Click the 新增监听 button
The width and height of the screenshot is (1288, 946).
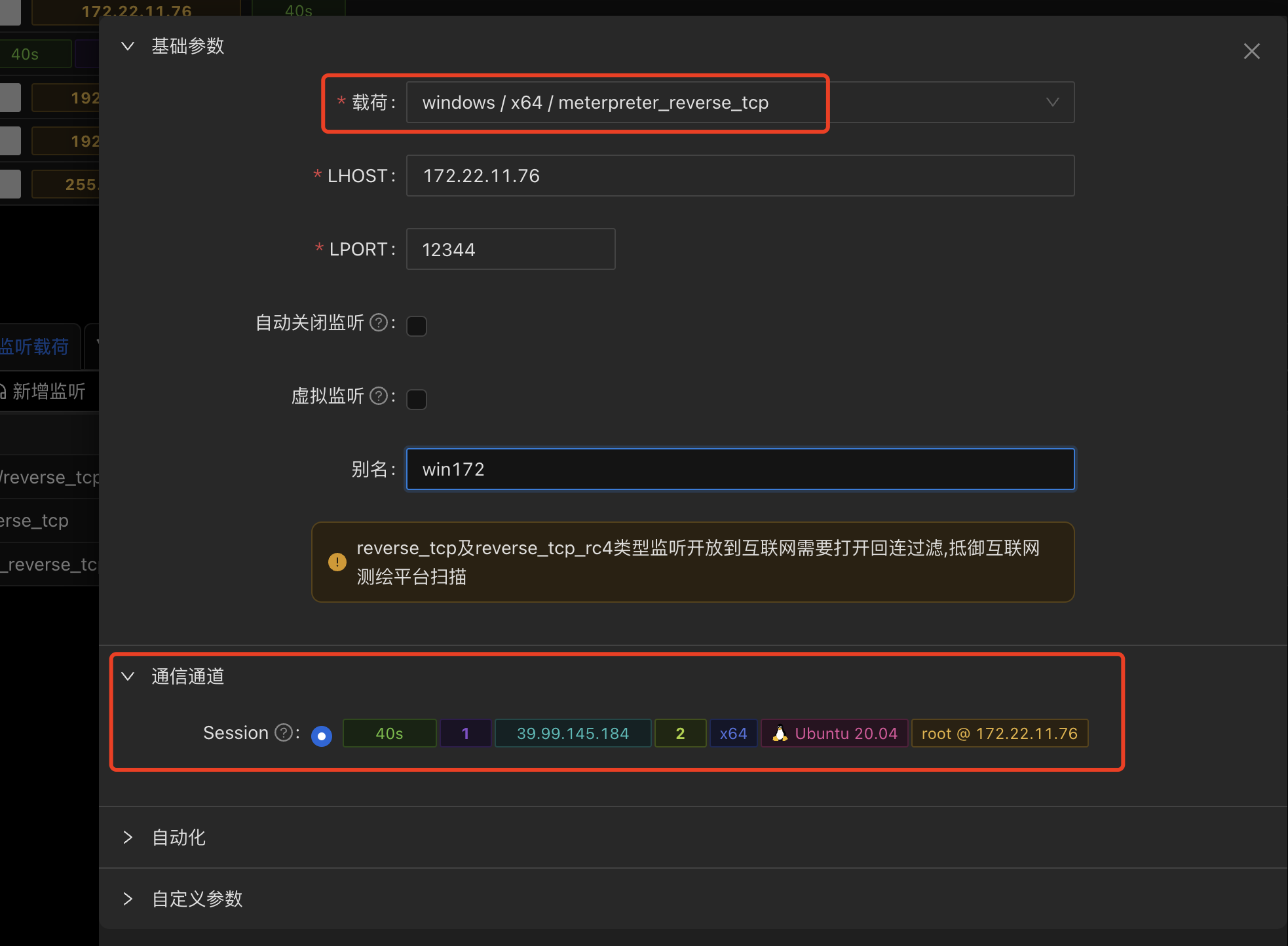(43, 392)
